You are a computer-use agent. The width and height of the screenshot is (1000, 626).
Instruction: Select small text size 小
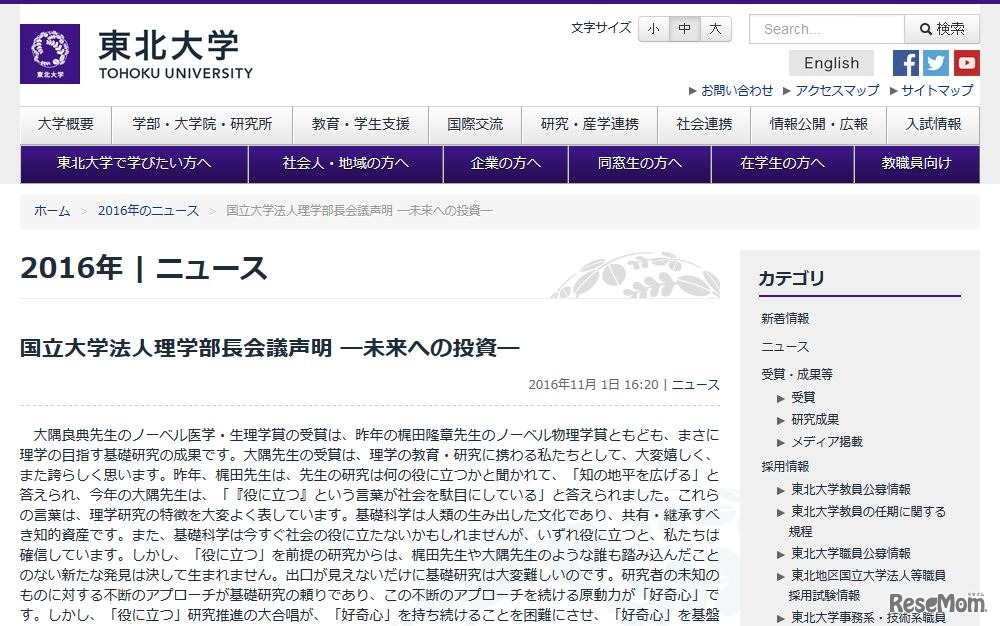(653, 29)
